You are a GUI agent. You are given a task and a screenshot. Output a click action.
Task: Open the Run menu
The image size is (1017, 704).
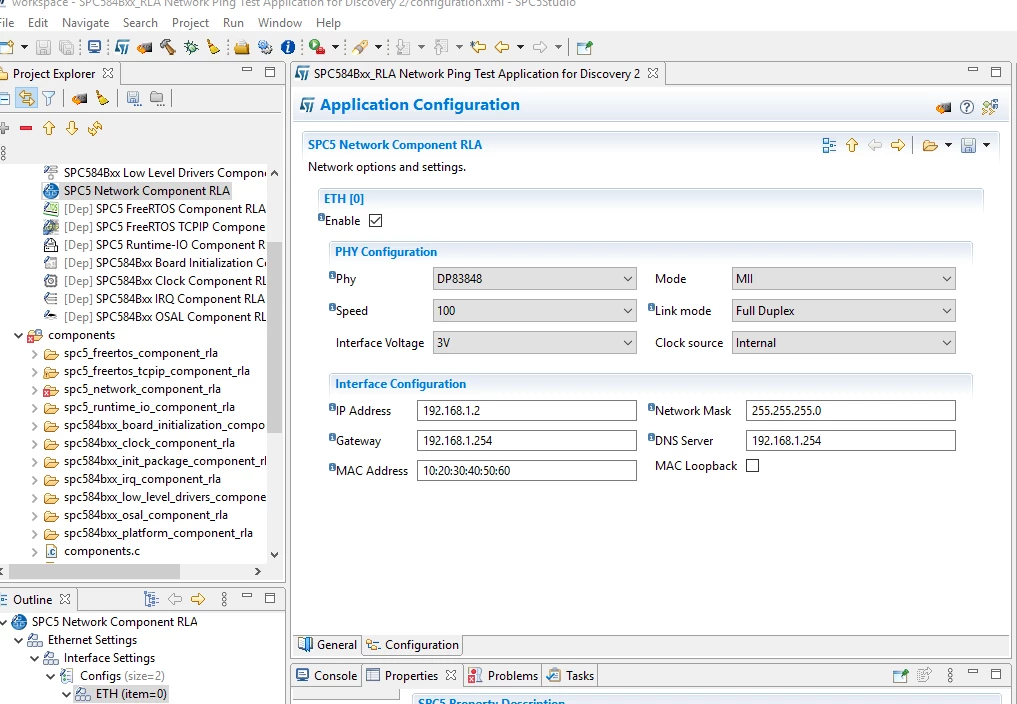click(233, 23)
